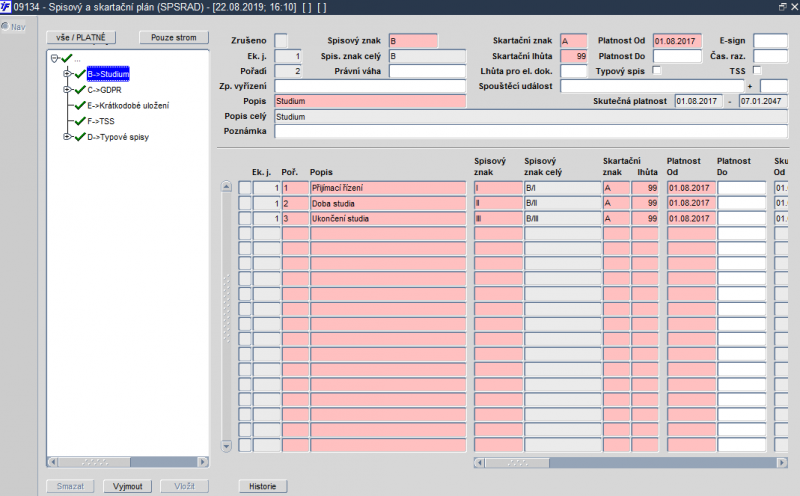
Task: Click the Poznámka input field
Action: (531, 131)
